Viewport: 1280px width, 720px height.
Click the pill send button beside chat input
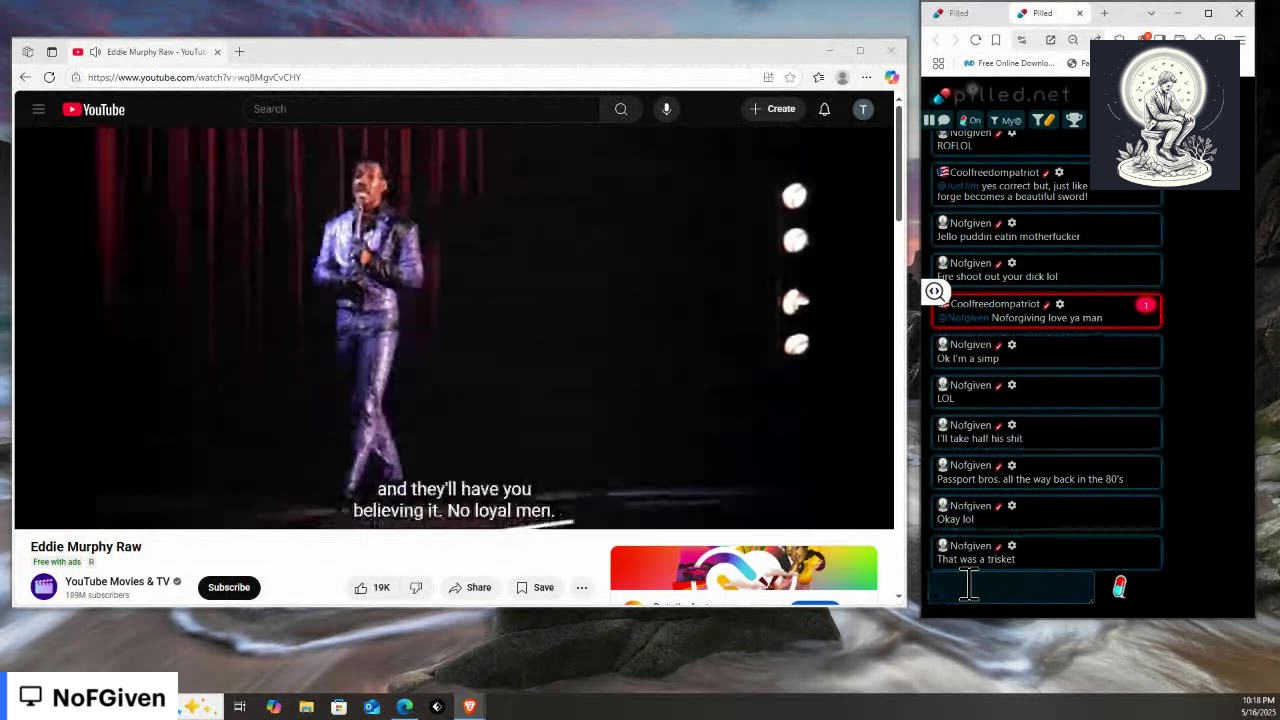point(1119,587)
